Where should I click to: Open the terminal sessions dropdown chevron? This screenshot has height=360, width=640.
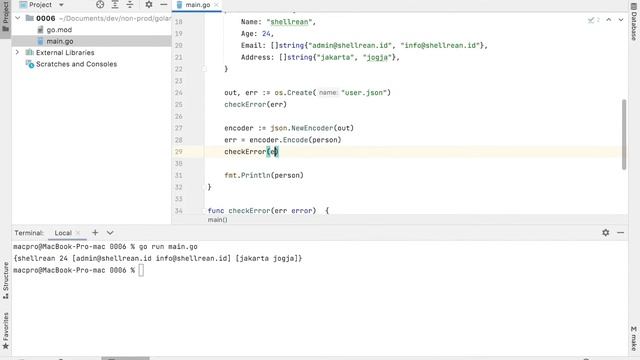coord(110,232)
